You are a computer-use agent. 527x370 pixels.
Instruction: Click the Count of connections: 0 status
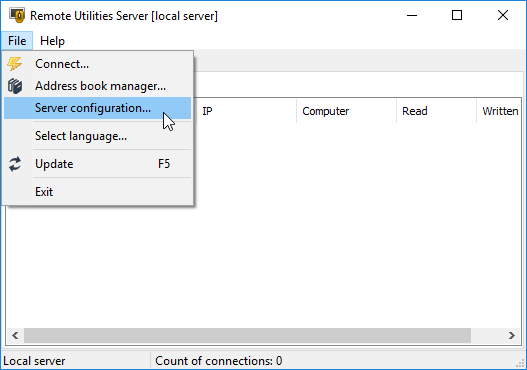click(x=218, y=361)
